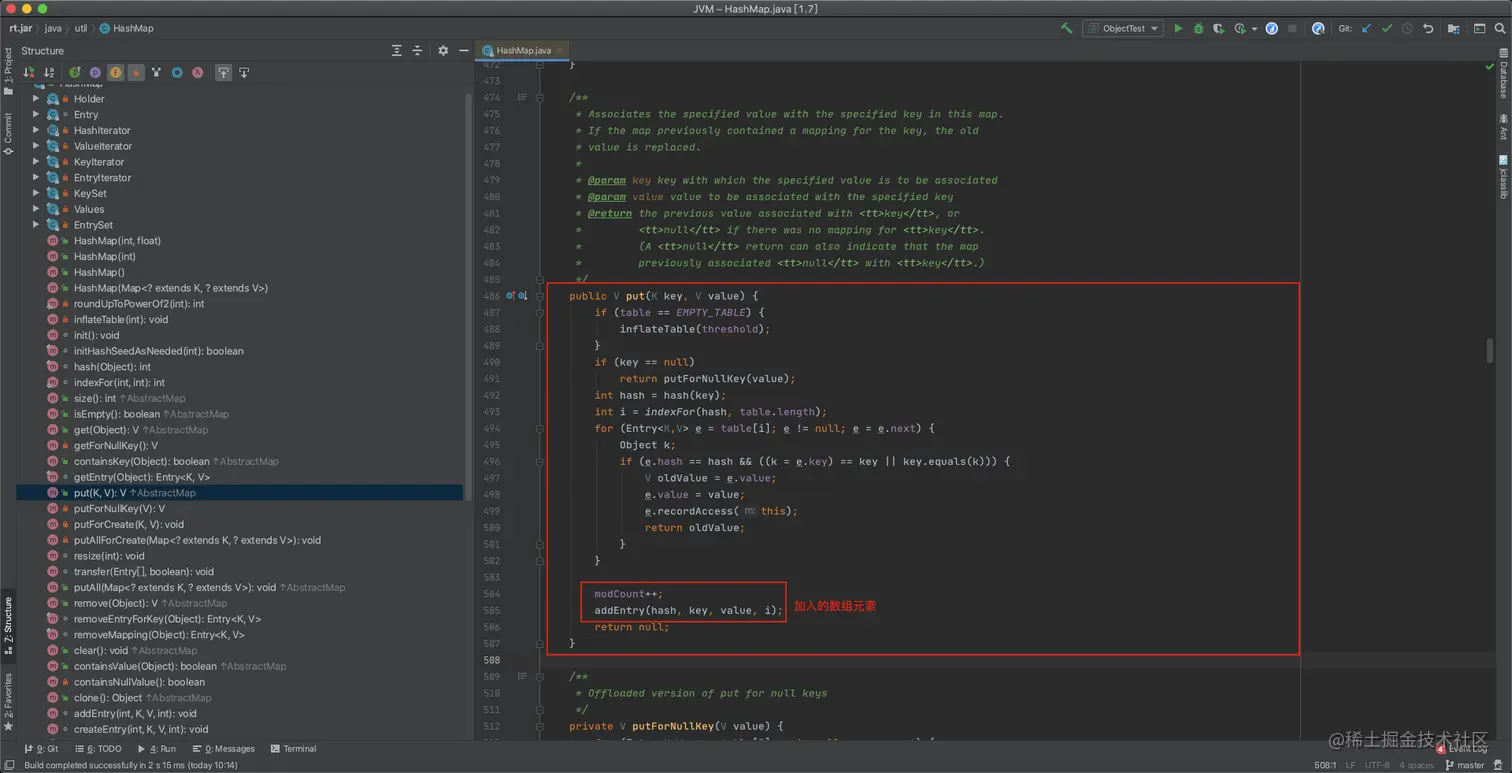Select putForNullKey(V): V method

pyautogui.click(x=119, y=509)
